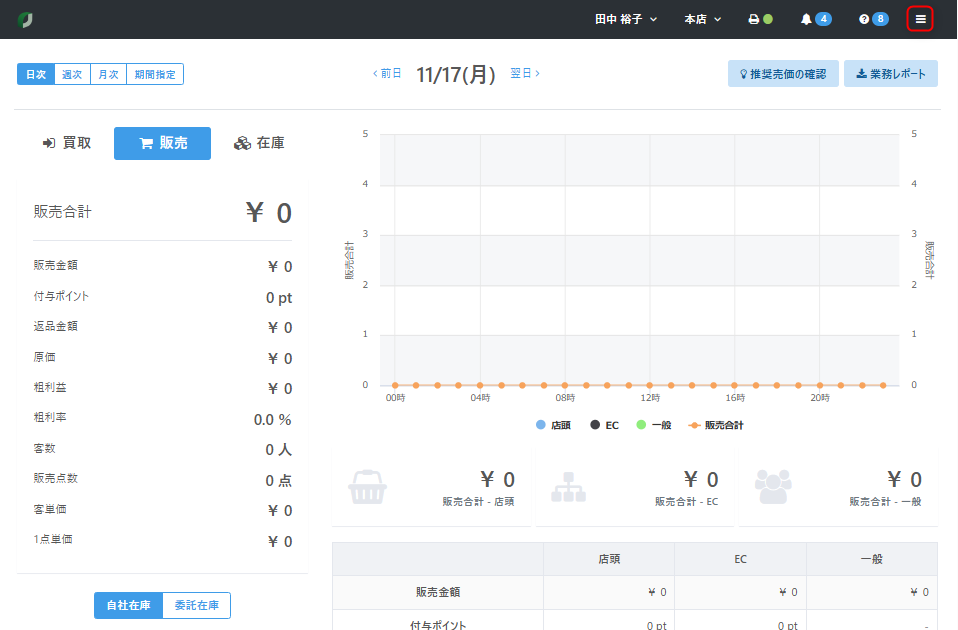The width and height of the screenshot is (958, 630).
Task: Open notifications bell icon
Action: click(806, 20)
